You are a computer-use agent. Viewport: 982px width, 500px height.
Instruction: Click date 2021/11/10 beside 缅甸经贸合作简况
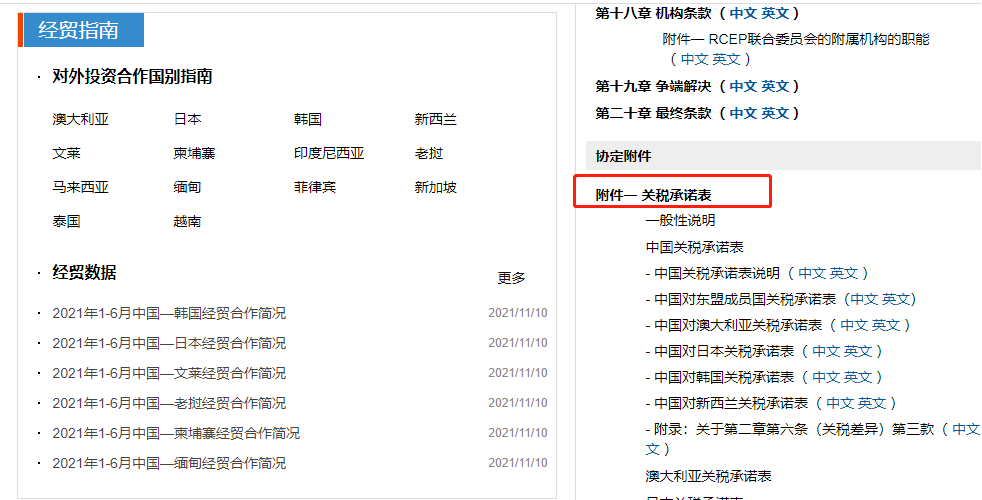tap(518, 463)
